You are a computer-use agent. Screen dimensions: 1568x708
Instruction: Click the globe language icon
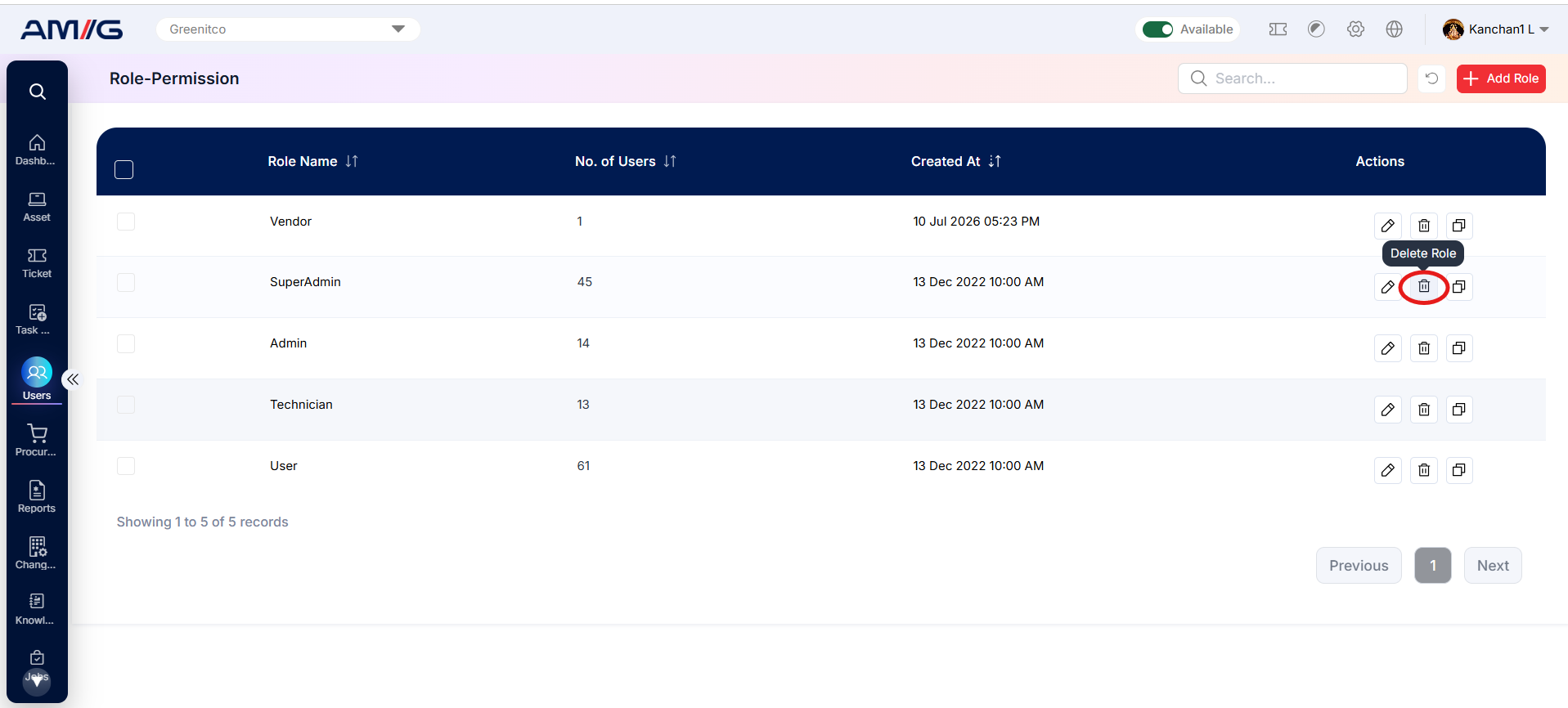click(x=1395, y=29)
